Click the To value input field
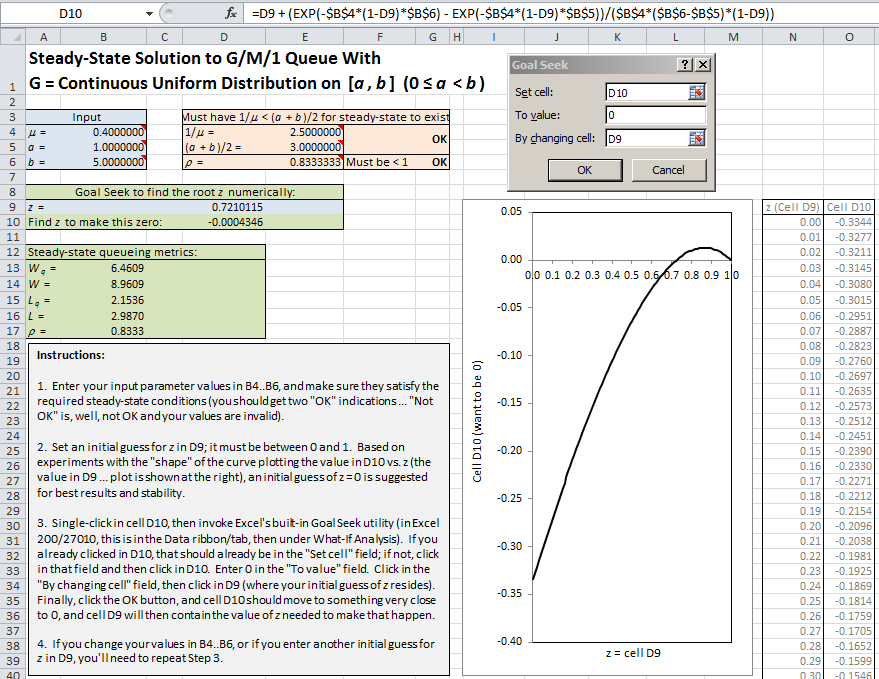 pyautogui.click(x=655, y=115)
